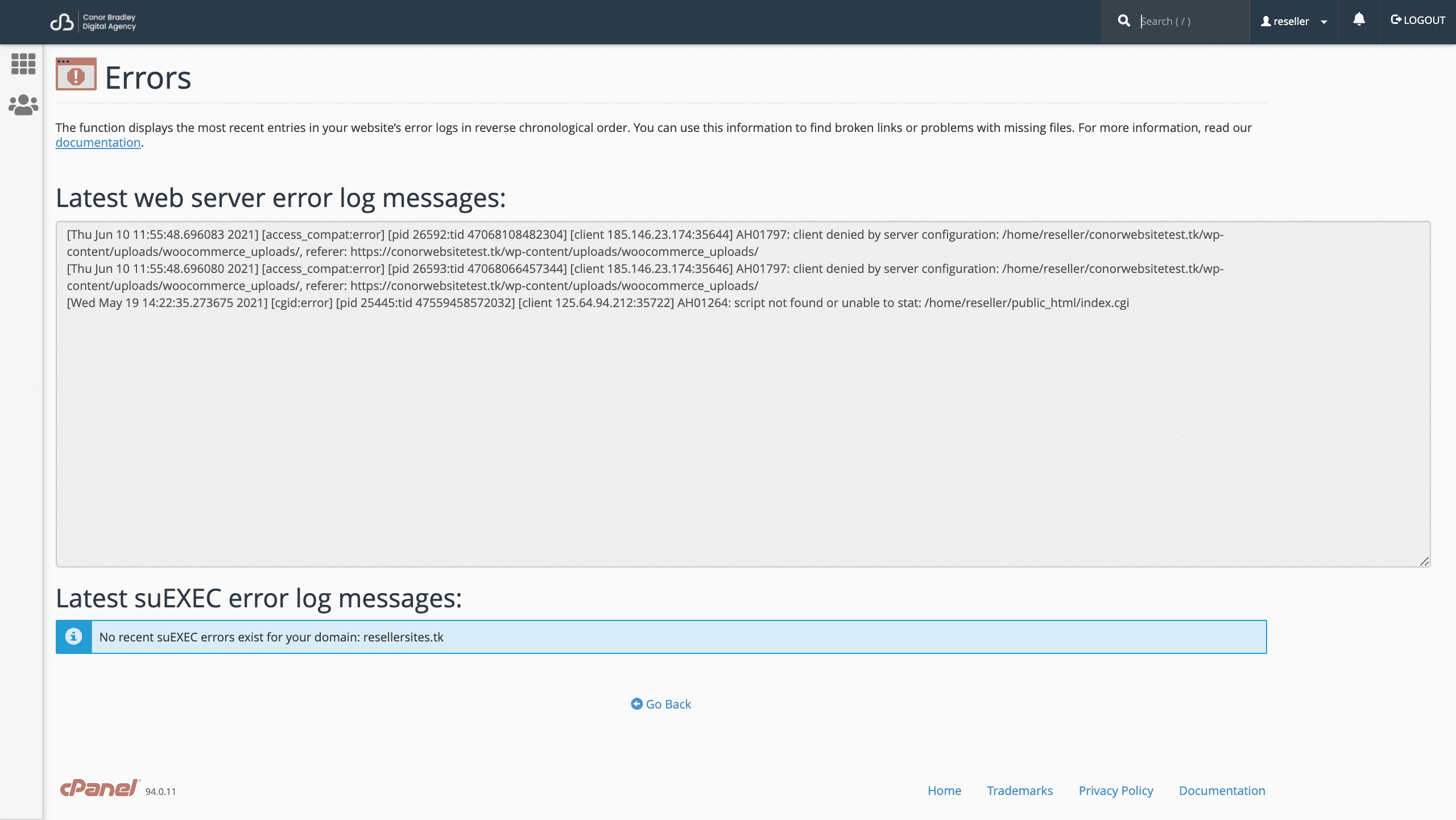Viewport: 1456px width, 820px height.
Task: Open the documentation link in description
Action: tap(98, 143)
